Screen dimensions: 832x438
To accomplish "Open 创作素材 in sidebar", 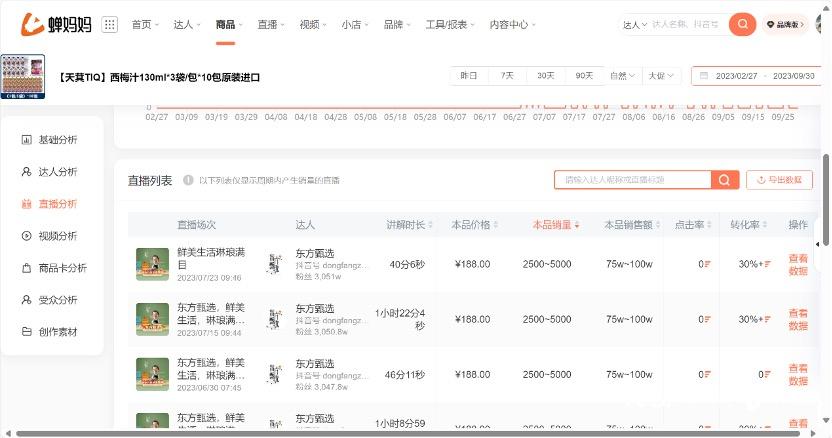I will tap(49, 332).
